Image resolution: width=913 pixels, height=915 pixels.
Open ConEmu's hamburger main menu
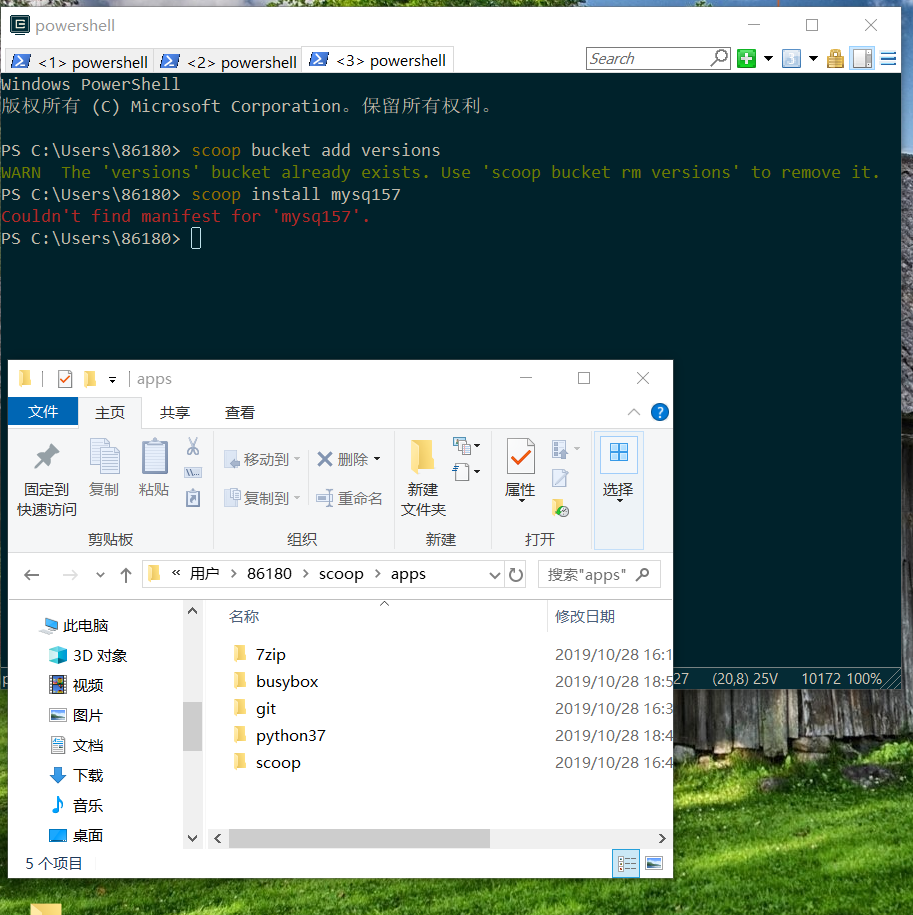pyautogui.click(x=888, y=58)
